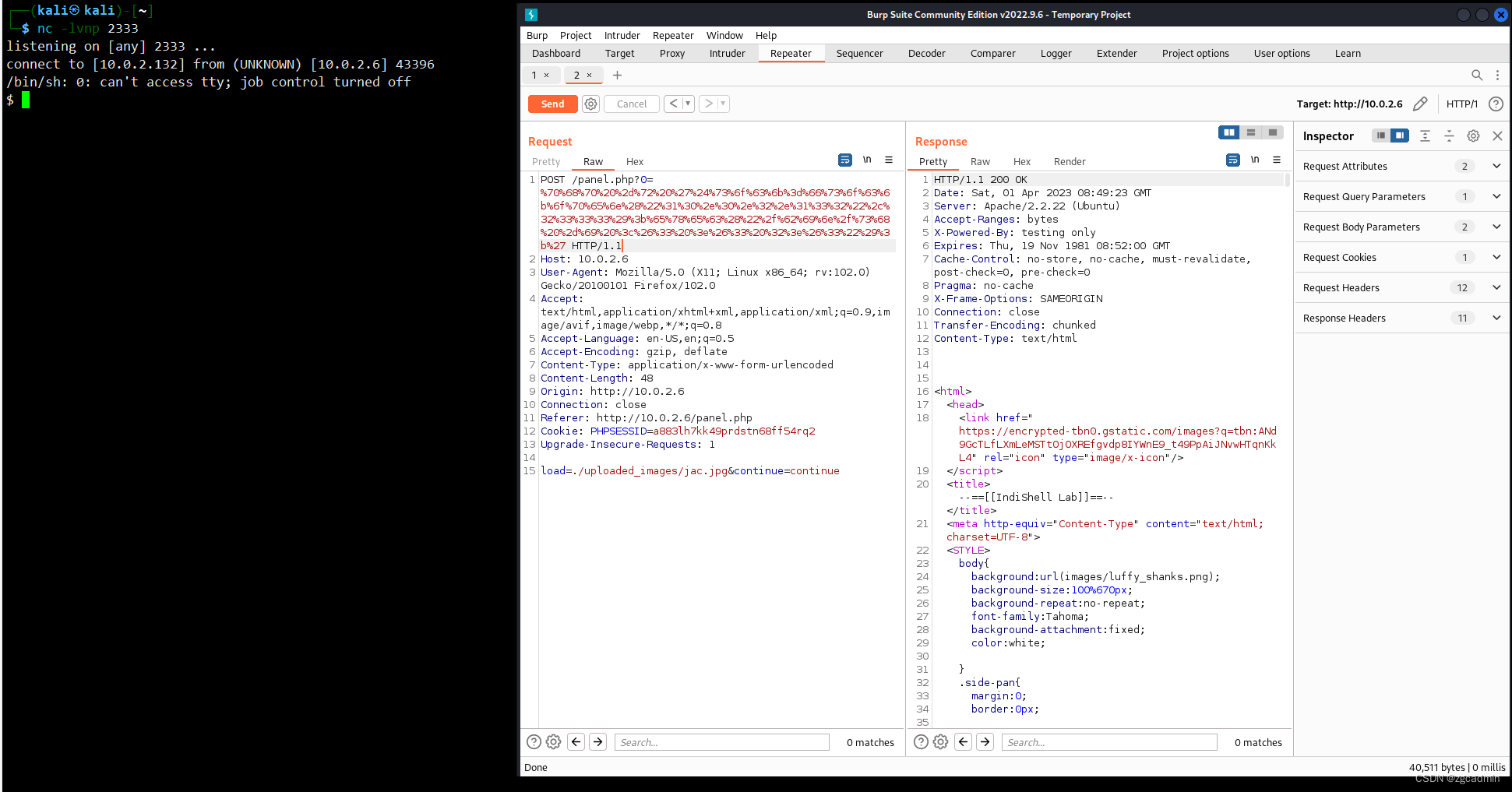Viewport: 1512px width, 792px height.
Task: Click the Cancel button
Action: 632,104
